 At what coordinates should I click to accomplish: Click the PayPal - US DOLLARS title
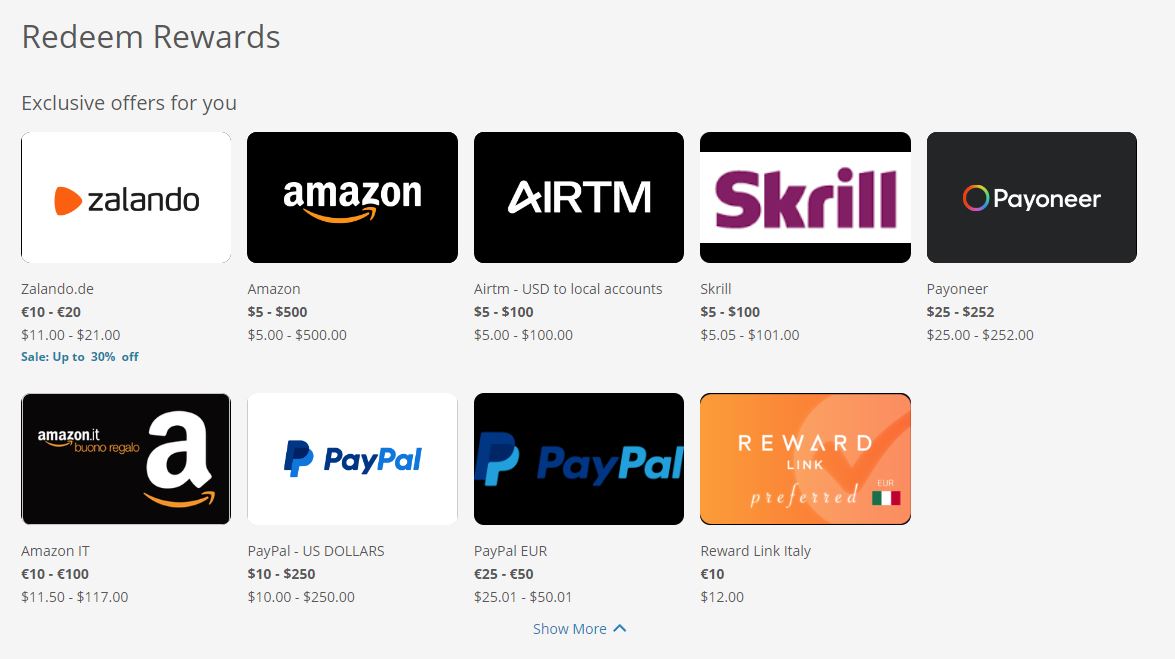(315, 551)
